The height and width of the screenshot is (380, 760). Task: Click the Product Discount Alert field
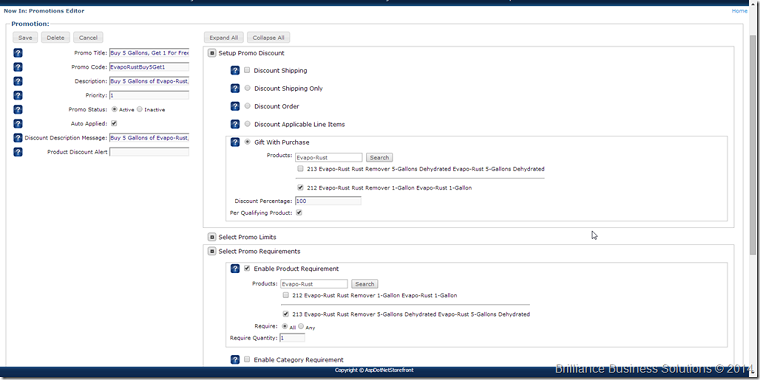(x=149, y=152)
